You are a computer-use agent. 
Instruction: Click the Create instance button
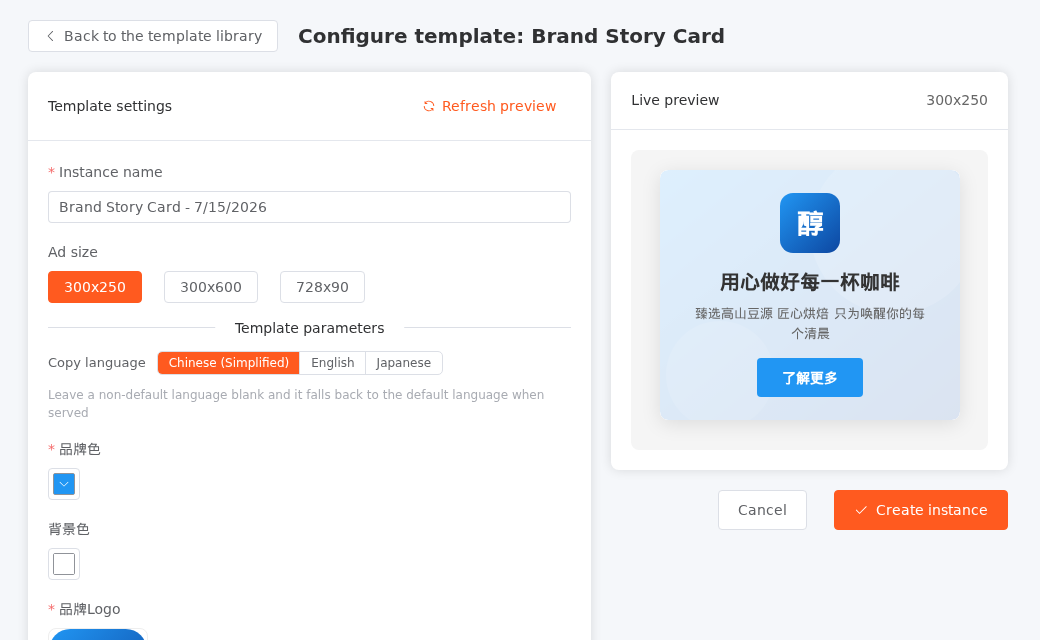921,510
